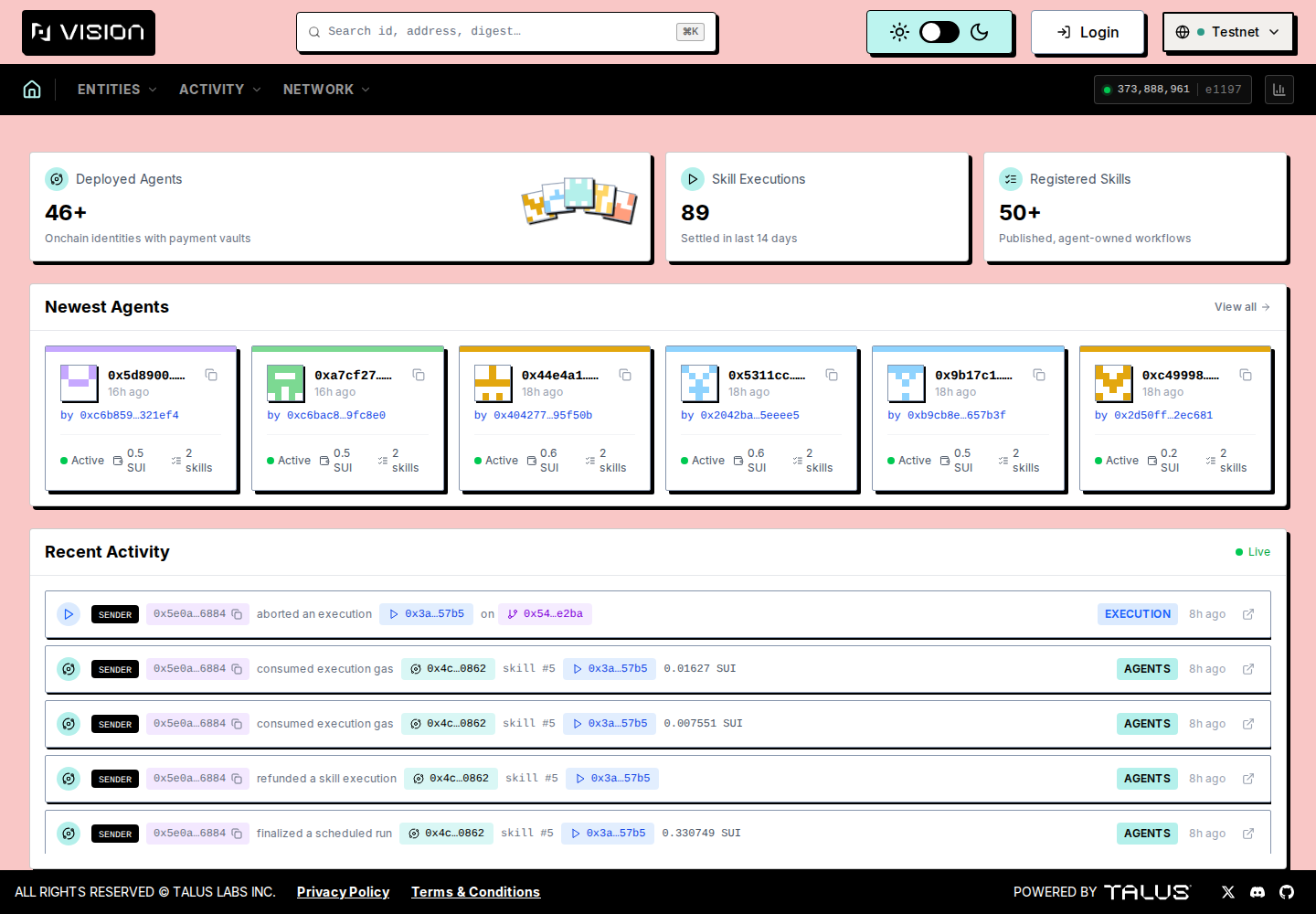Image resolution: width=1316 pixels, height=914 pixels.
Task: Open the X (Twitter) footer icon
Action: pyautogui.click(x=1228, y=892)
